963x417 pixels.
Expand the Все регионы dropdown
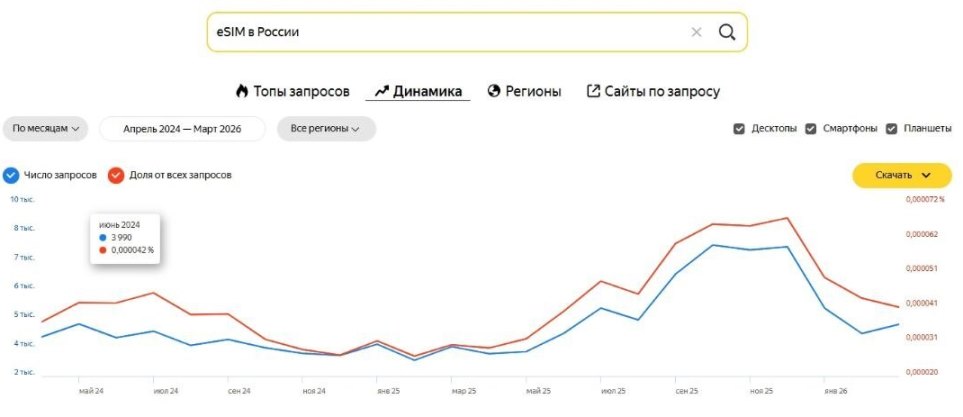point(326,129)
